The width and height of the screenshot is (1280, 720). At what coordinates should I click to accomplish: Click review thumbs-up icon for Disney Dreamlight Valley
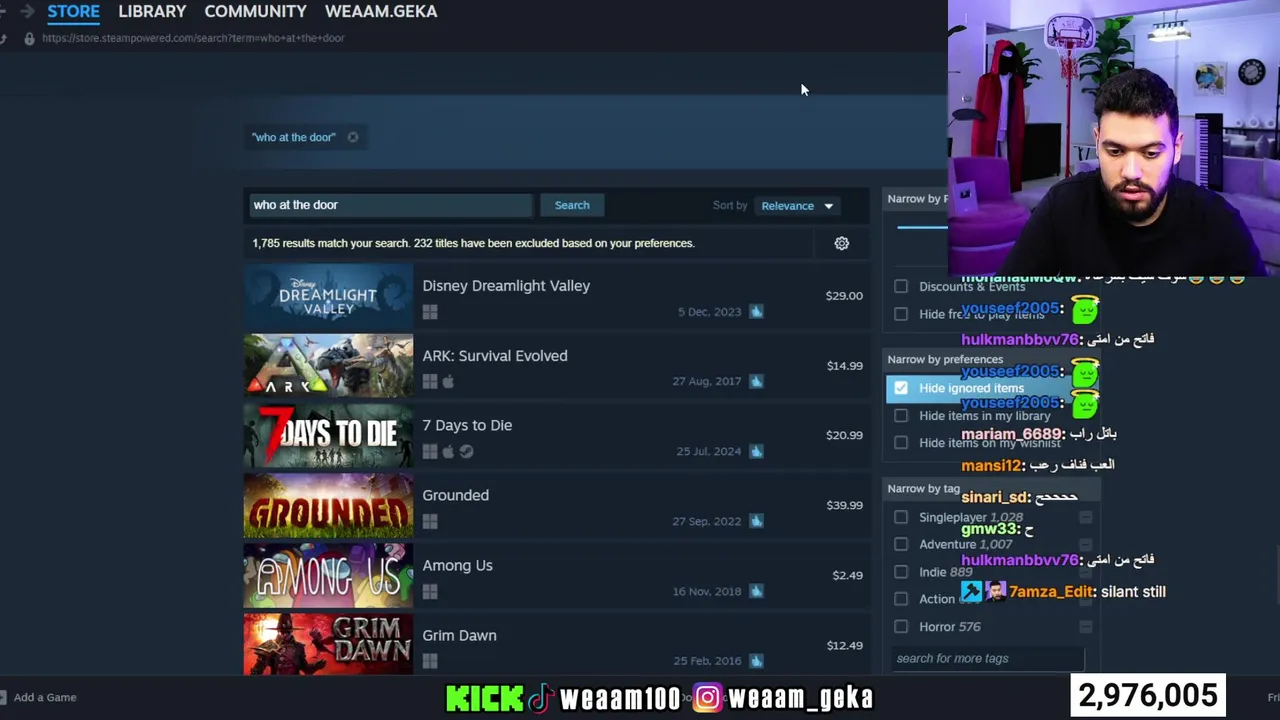pyautogui.click(x=756, y=312)
